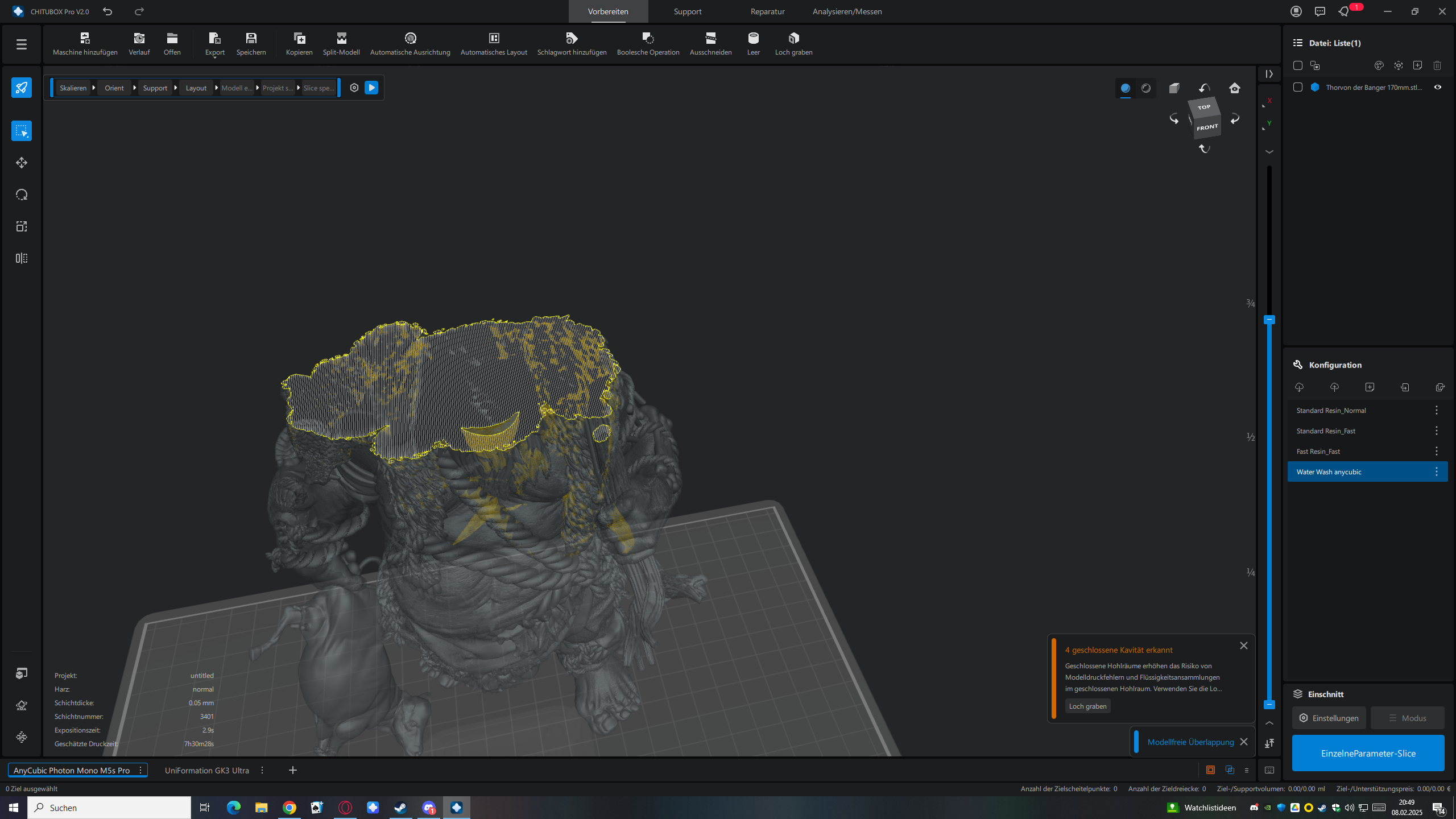Image resolution: width=1456 pixels, height=819 pixels.
Task: Click the Leer hollow tool
Action: [x=754, y=44]
